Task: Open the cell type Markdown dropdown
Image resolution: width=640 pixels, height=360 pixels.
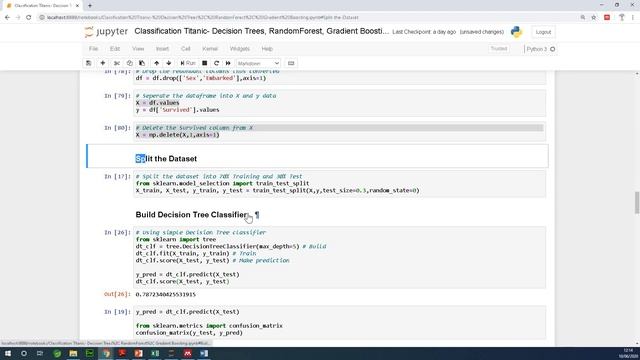Action: coord(258,63)
